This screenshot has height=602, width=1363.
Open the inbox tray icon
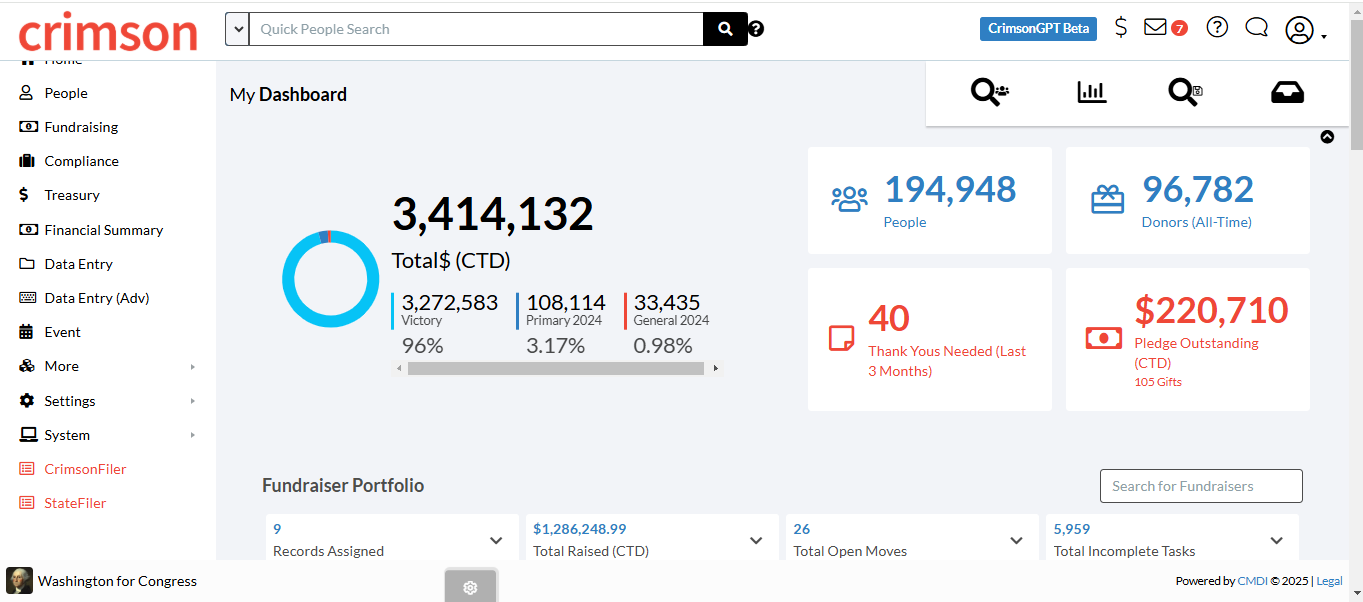(1288, 92)
